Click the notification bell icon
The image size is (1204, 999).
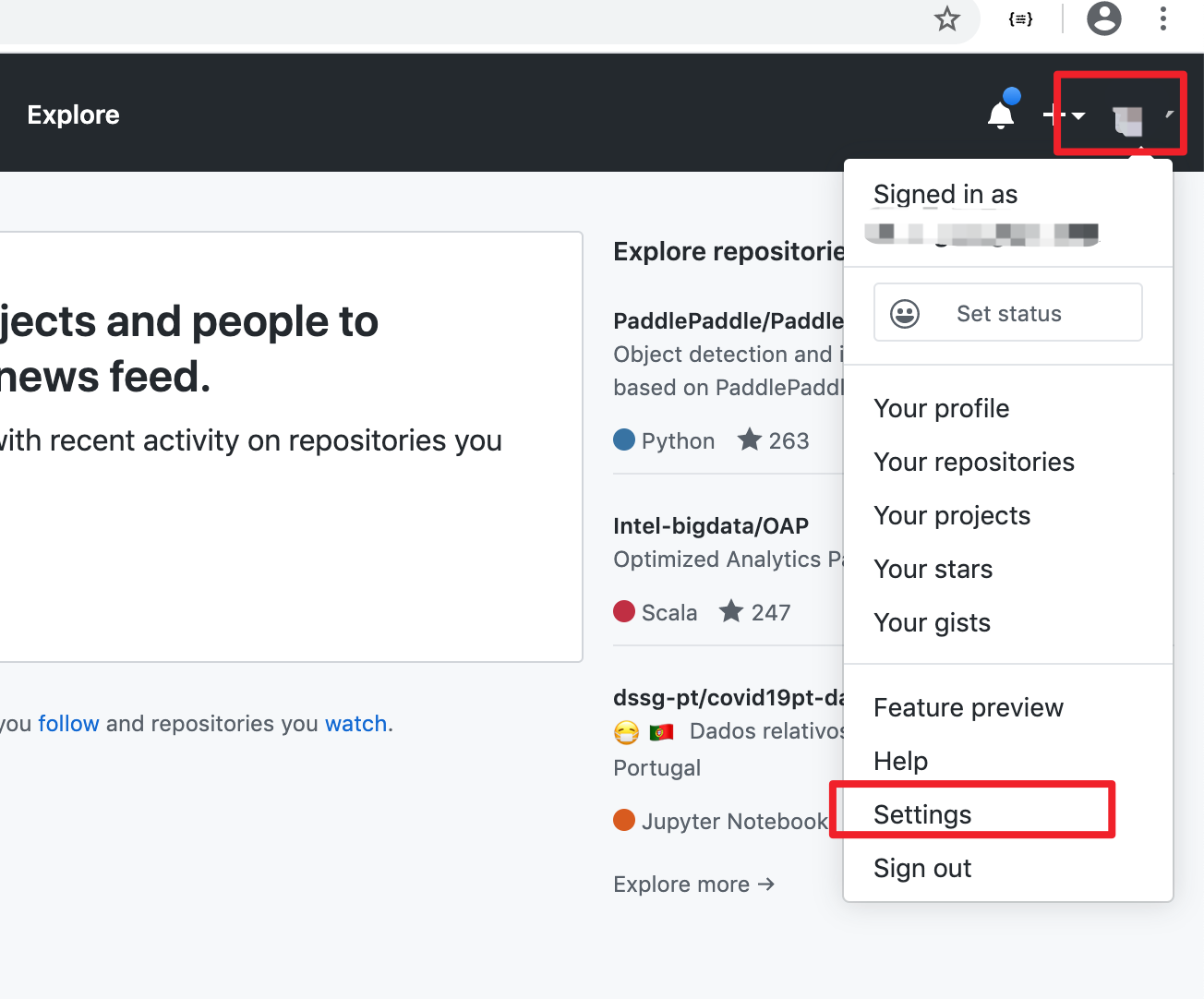point(1001,114)
